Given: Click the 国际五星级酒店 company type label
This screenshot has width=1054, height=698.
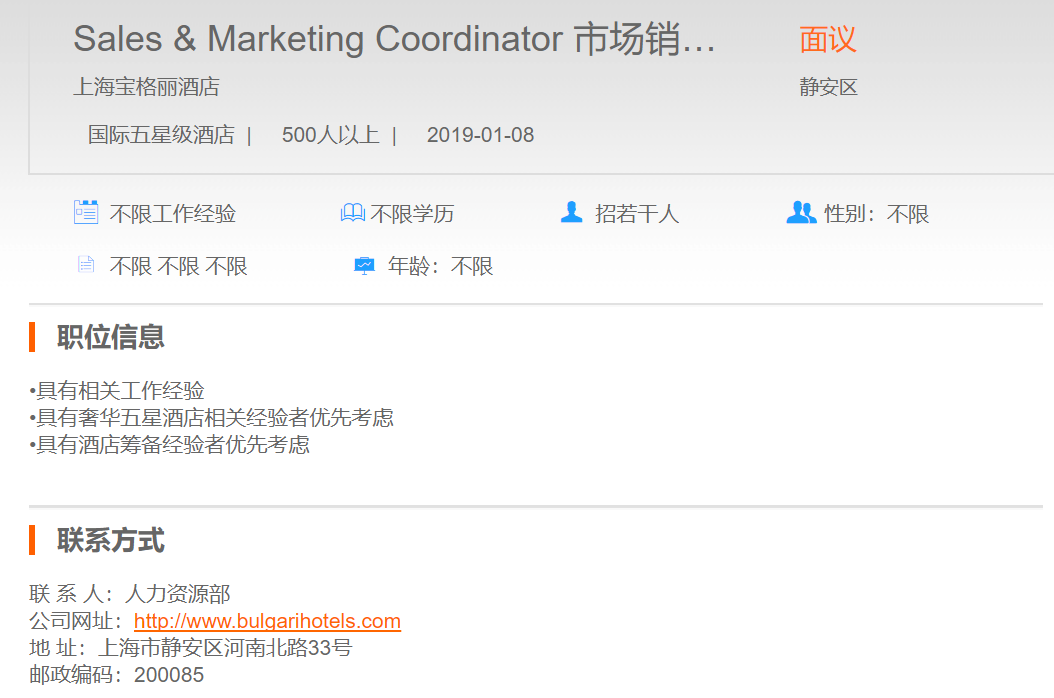Looking at the screenshot, I should click(x=161, y=135).
